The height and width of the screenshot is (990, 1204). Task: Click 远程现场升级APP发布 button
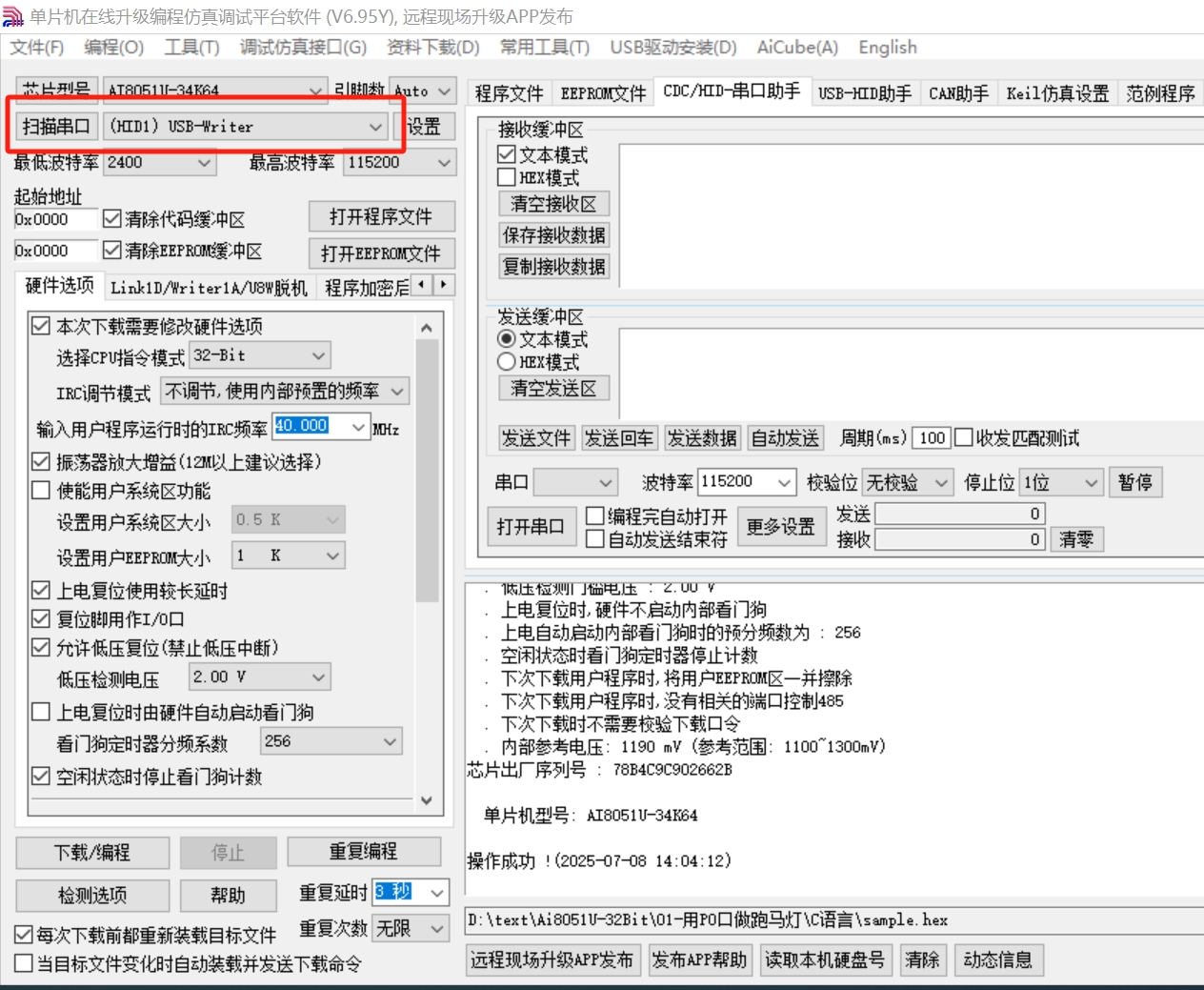click(x=552, y=960)
